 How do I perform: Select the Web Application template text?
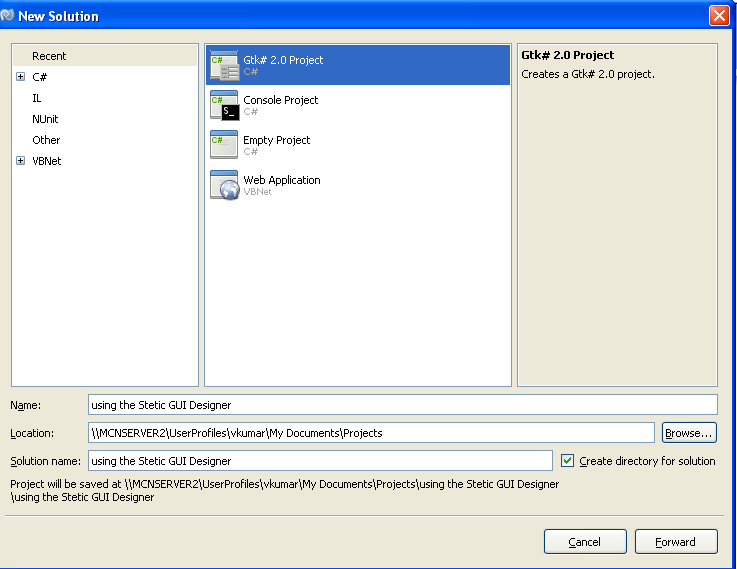click(x=282, y=180)
